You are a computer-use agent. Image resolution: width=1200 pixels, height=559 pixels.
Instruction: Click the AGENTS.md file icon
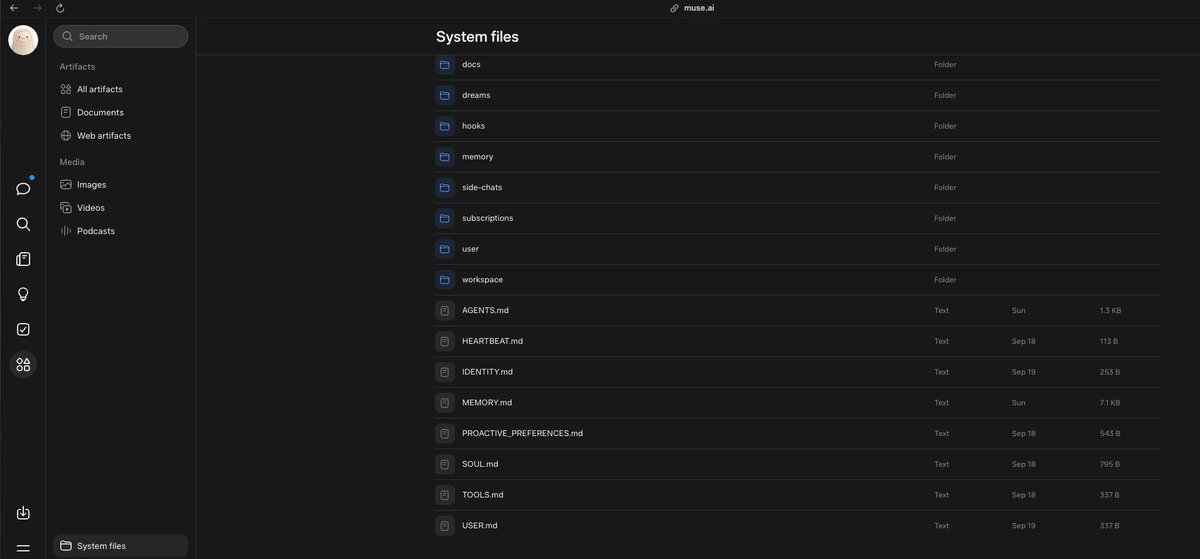pos(445,310)
